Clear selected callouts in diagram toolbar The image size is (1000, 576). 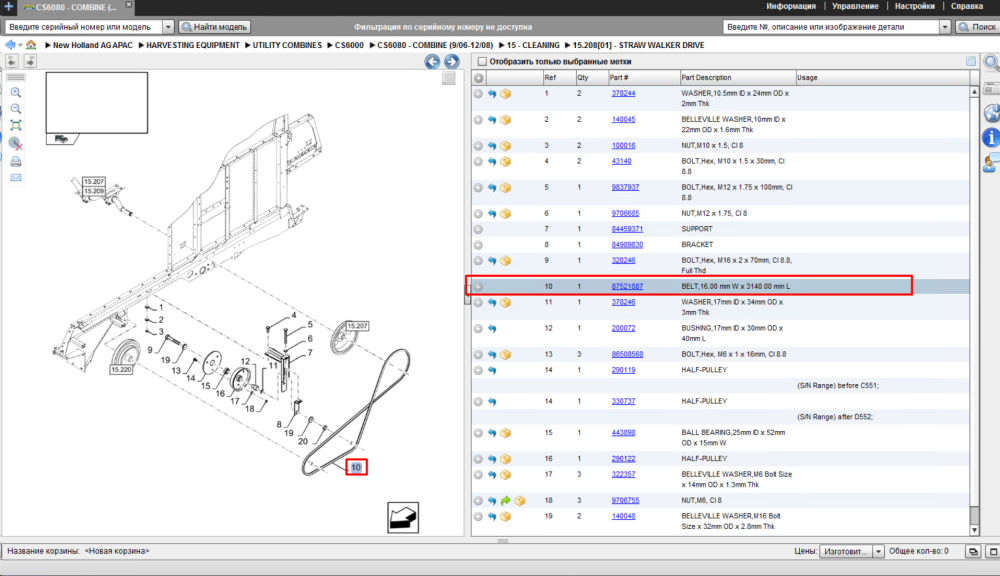click(x=16, y=143)
